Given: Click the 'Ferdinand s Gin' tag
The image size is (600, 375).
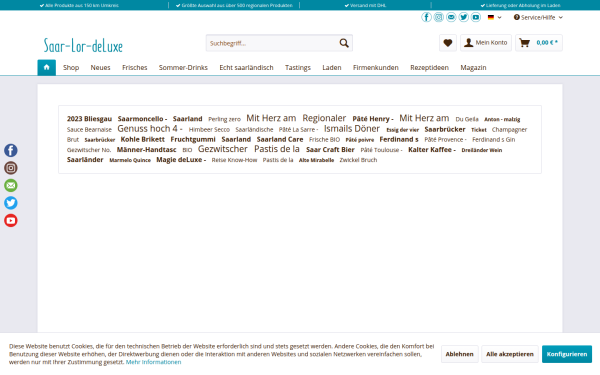Looking at the screenshot, I should [494, 140].
